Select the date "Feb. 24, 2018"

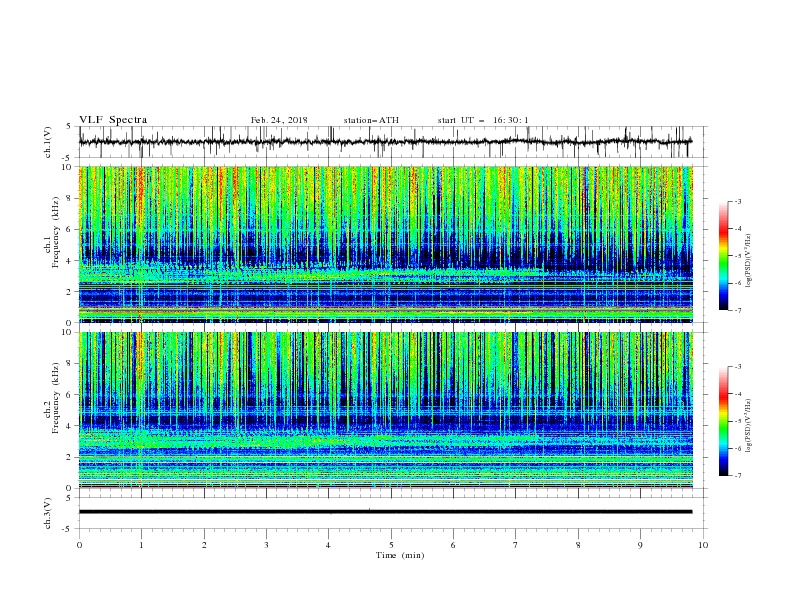pos(279,120)
